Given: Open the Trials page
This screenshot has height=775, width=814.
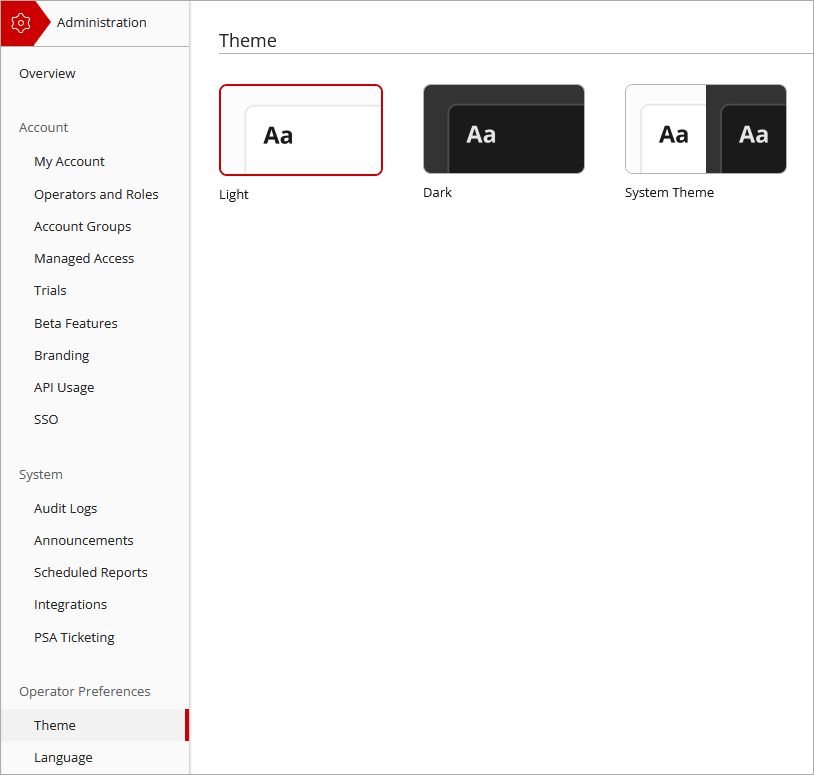Looking at the screenshot, I should point(50,290).
